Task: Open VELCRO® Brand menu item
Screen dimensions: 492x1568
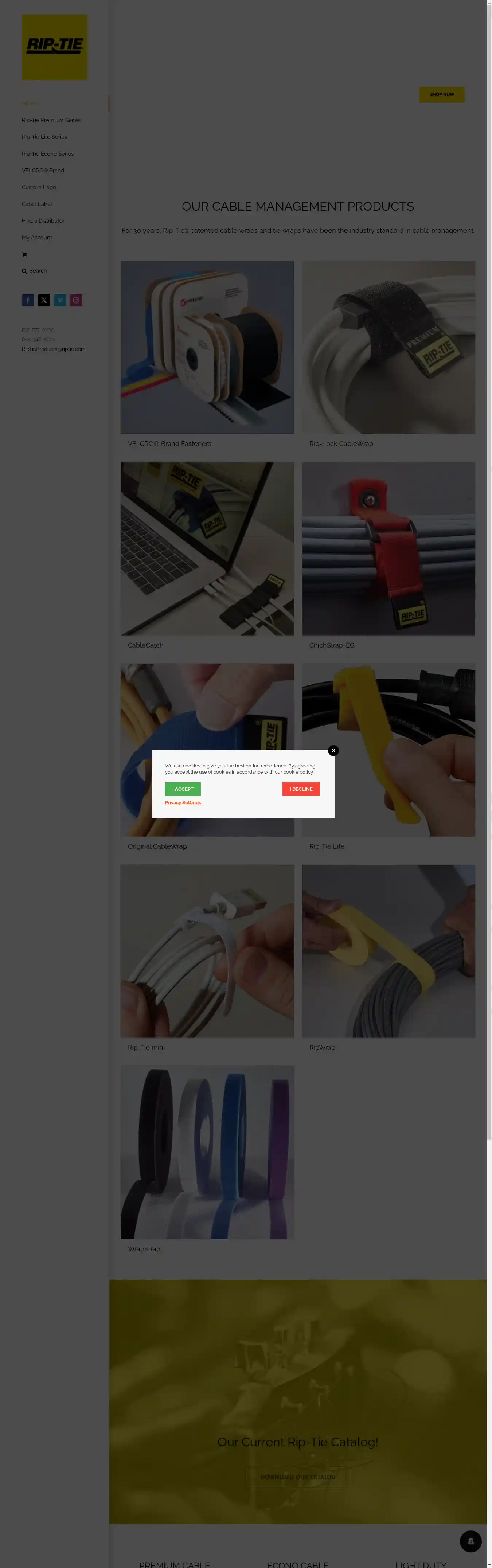Action: (x=43, y=171)
